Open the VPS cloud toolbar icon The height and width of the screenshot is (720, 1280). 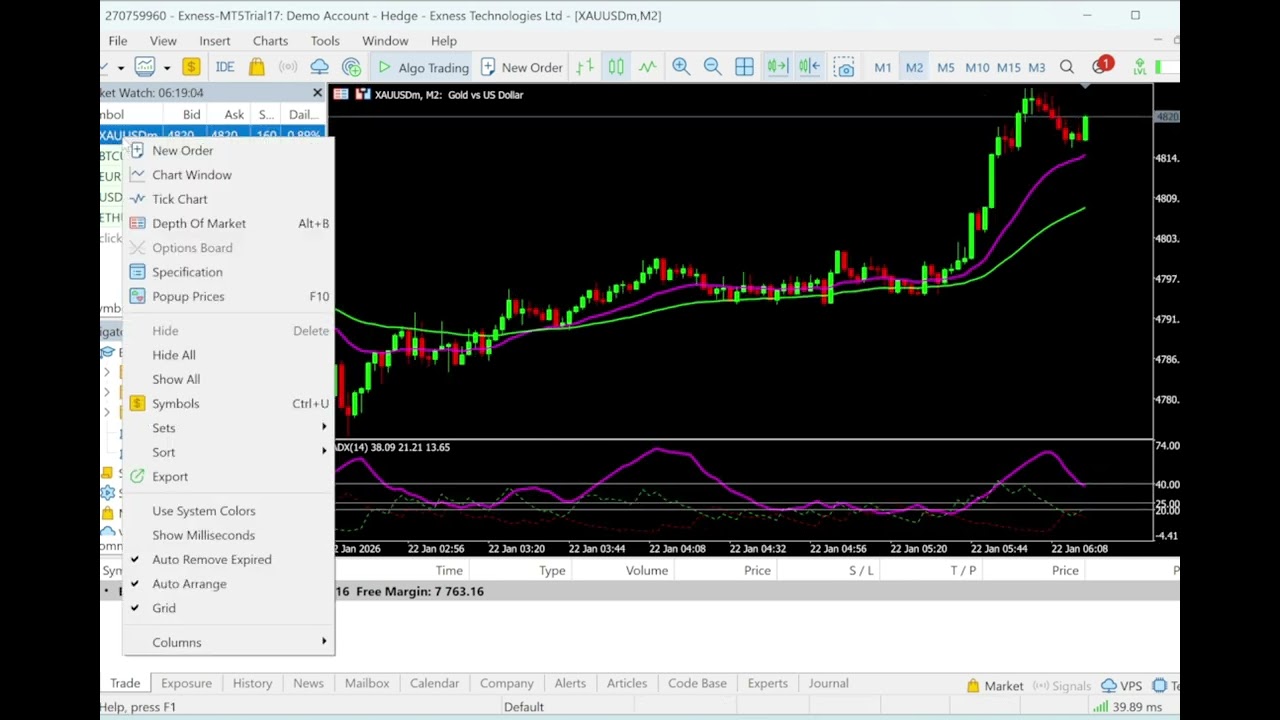319,67
